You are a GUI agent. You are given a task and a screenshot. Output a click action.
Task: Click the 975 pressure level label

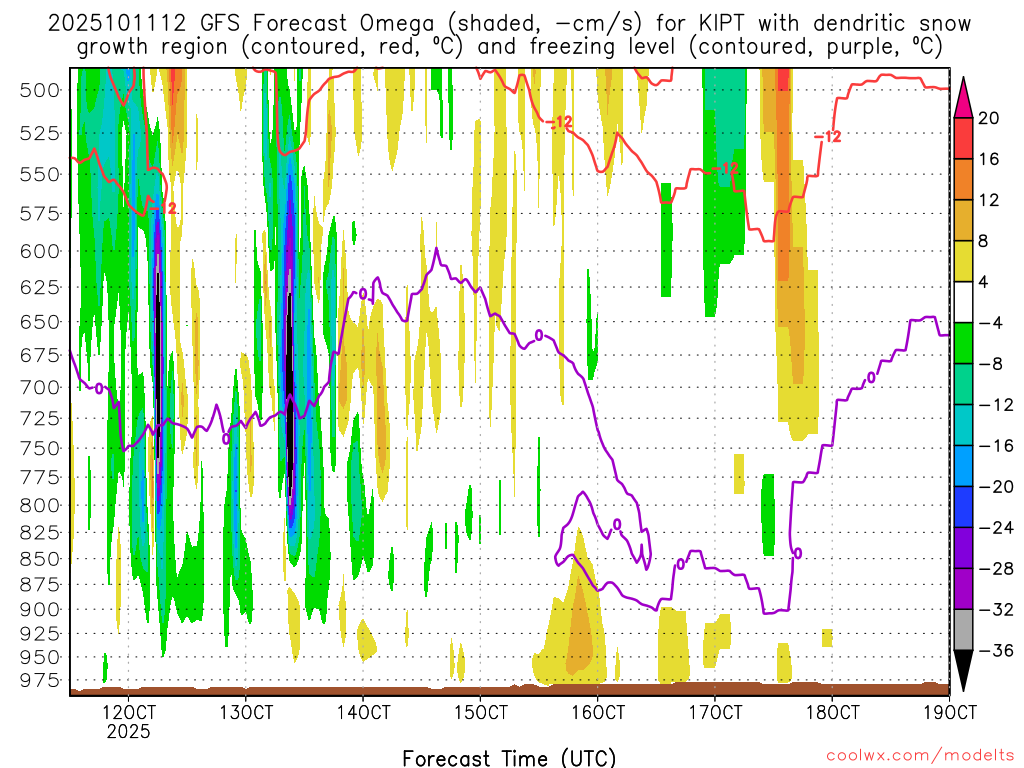(x=40, y=680)
